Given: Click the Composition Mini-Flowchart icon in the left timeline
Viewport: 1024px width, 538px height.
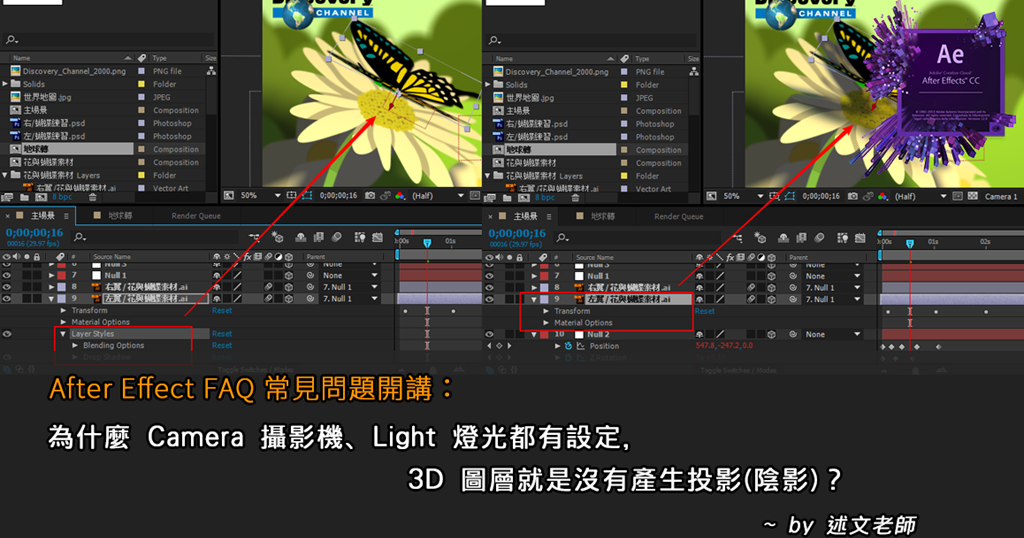Looking at the screenshot, I should pyautogui.click(x=254, y=237).
